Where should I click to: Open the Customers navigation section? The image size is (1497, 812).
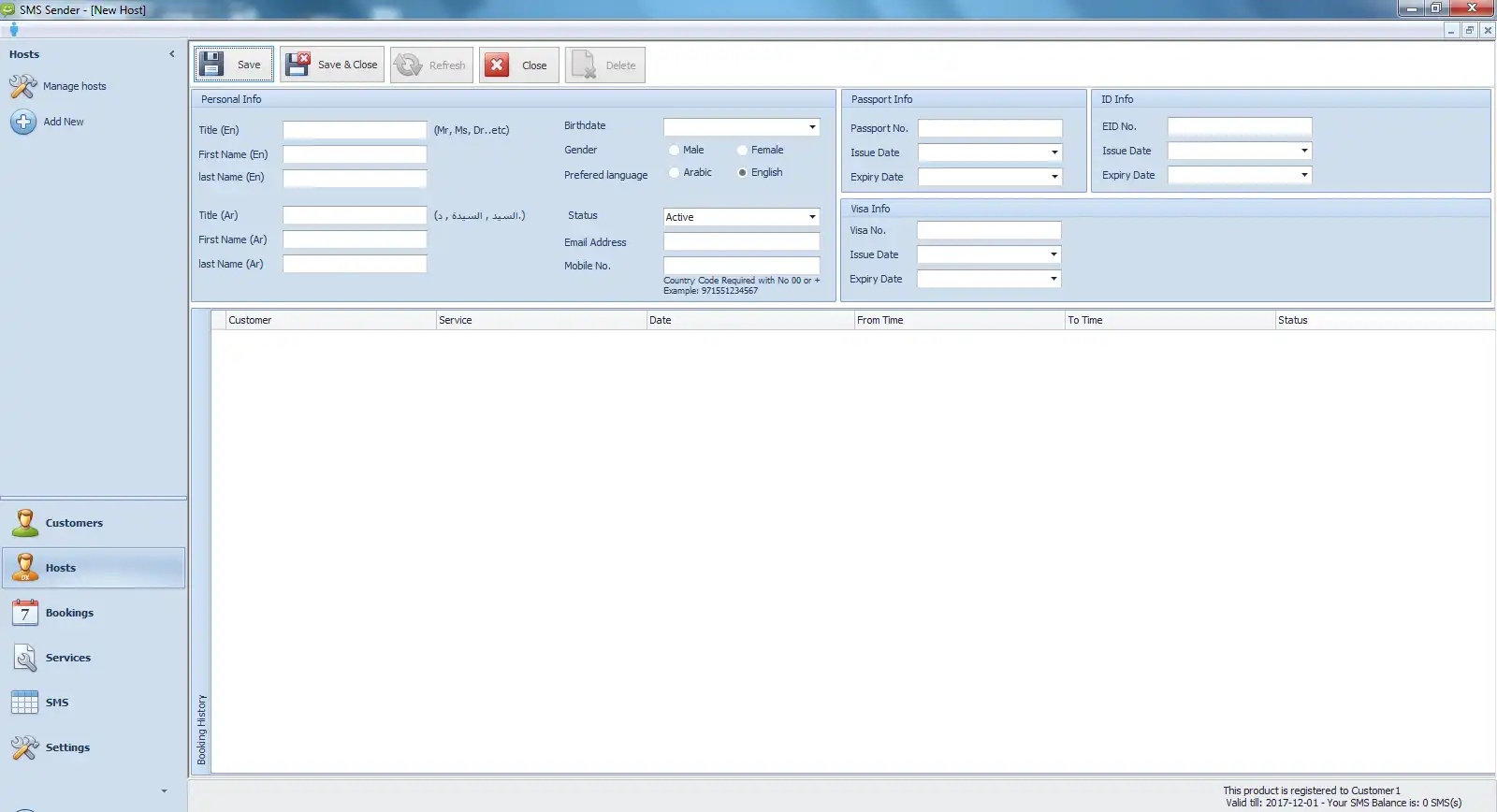[x=94, y=523]
